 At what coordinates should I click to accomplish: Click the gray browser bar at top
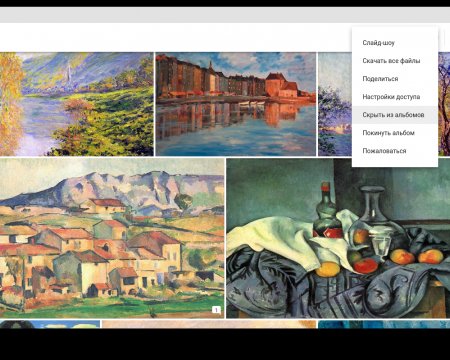[225, 15]
